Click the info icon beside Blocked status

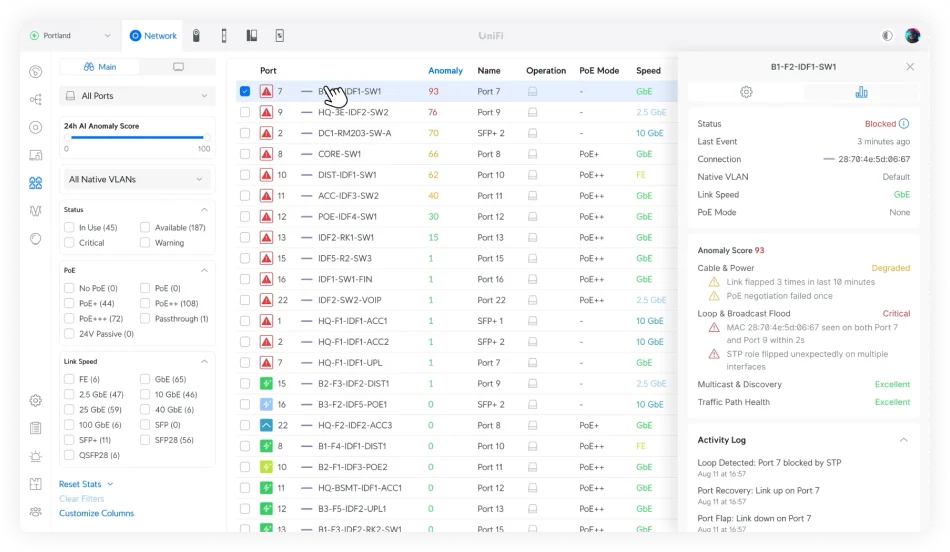coord(904,124)
